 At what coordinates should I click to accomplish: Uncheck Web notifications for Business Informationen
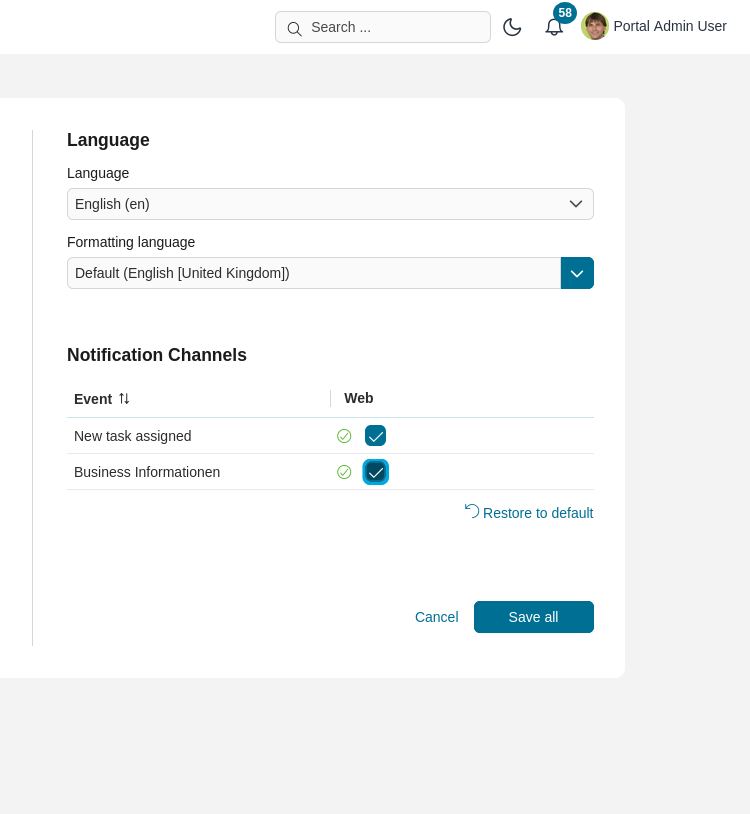pyautogui.click(x=375, y=472)
